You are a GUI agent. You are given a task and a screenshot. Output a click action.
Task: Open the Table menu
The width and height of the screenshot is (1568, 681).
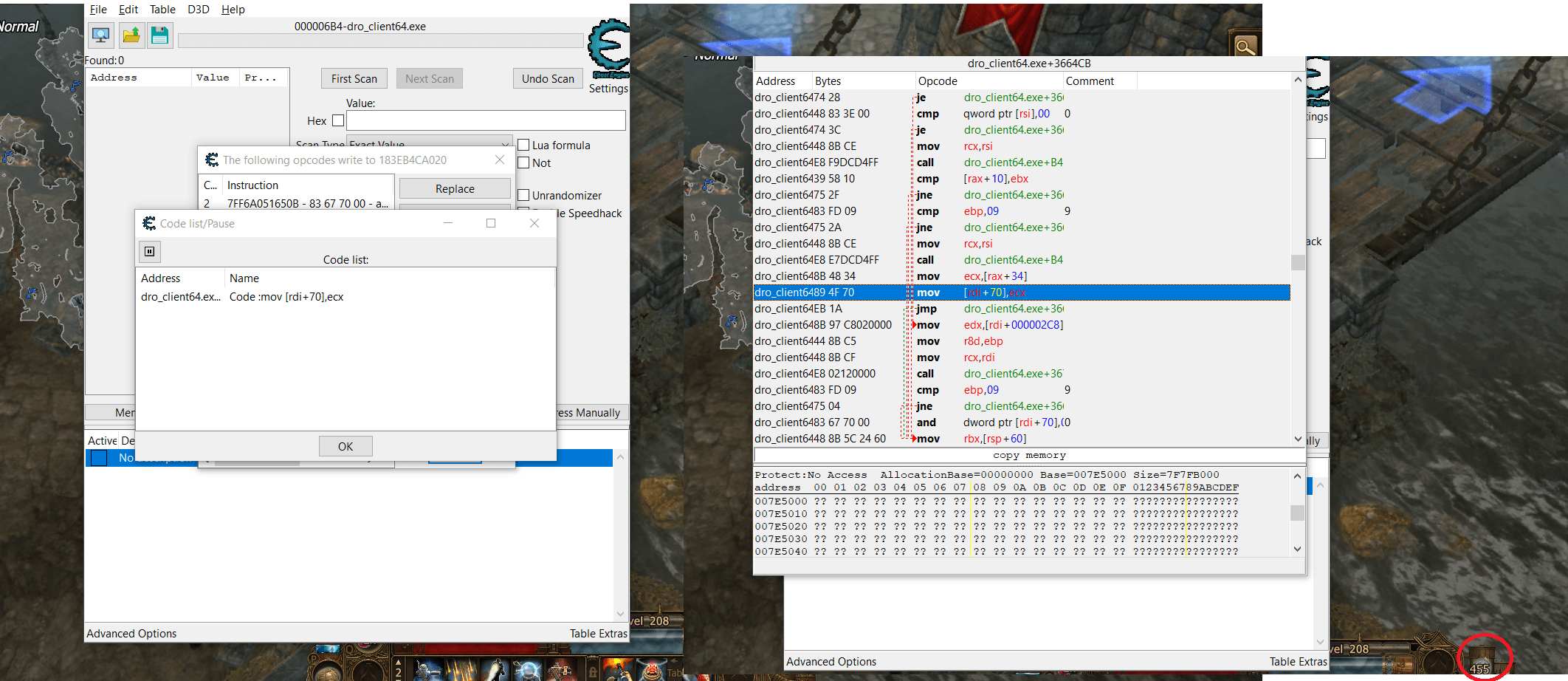[x=162, y=10]
